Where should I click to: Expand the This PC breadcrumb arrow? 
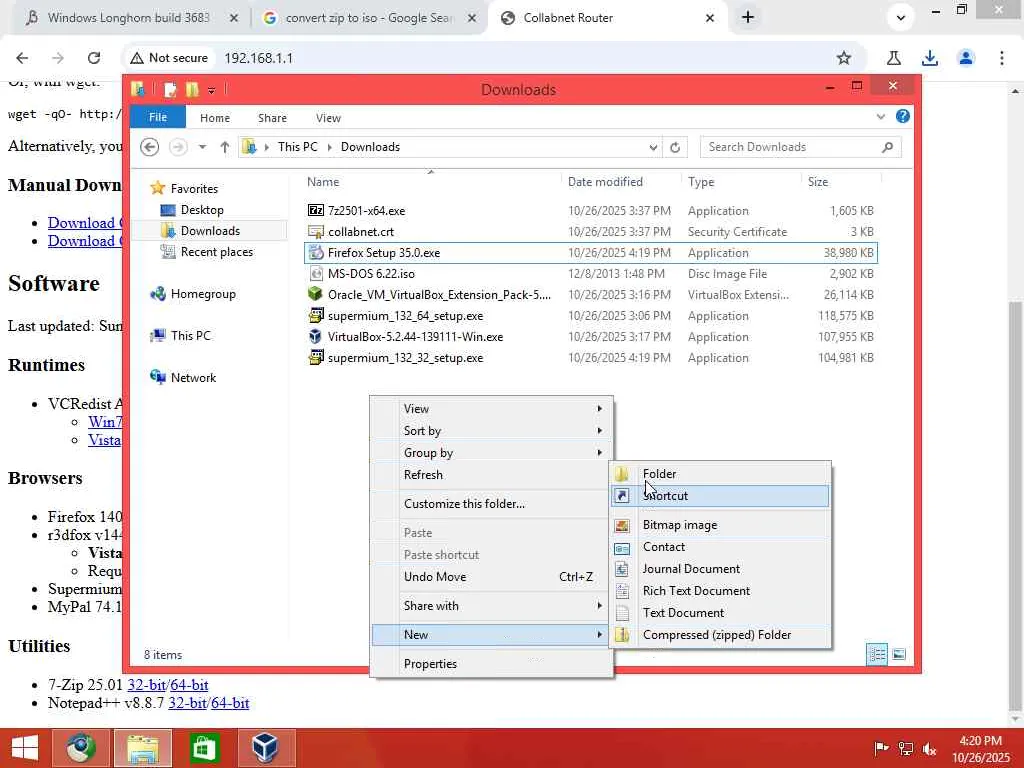click(329, 147)
